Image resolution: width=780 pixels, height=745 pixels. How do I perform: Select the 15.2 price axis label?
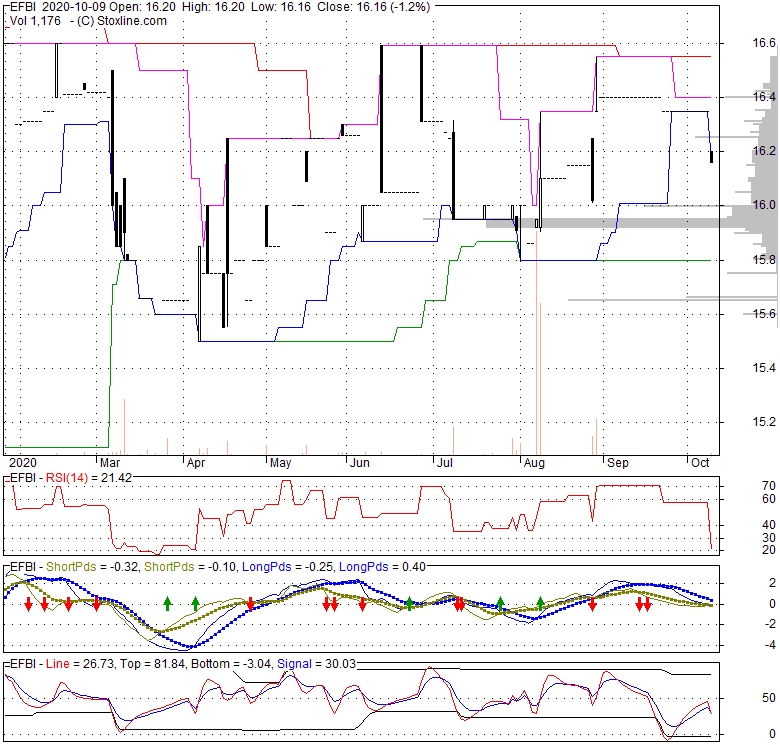(764, 422)
